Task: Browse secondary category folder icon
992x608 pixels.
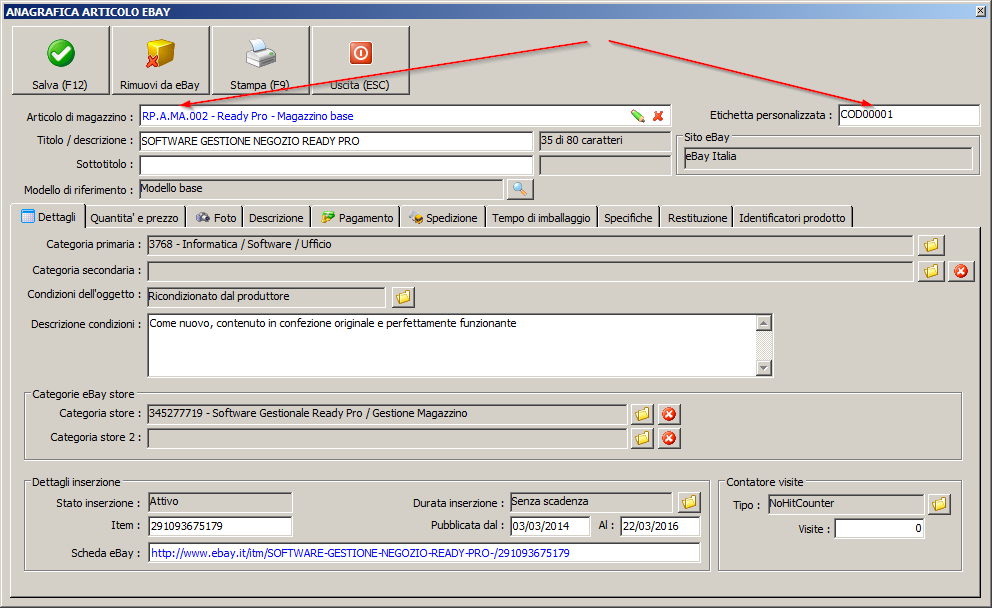Action: [x=931, y=271]
